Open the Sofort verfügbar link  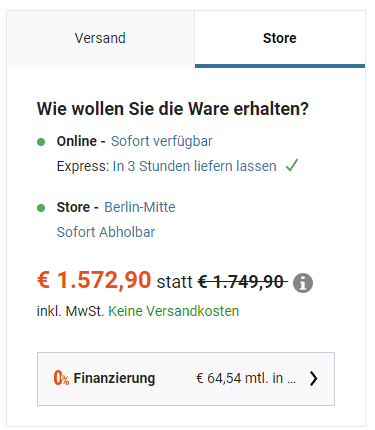click(x=162, y=141)
